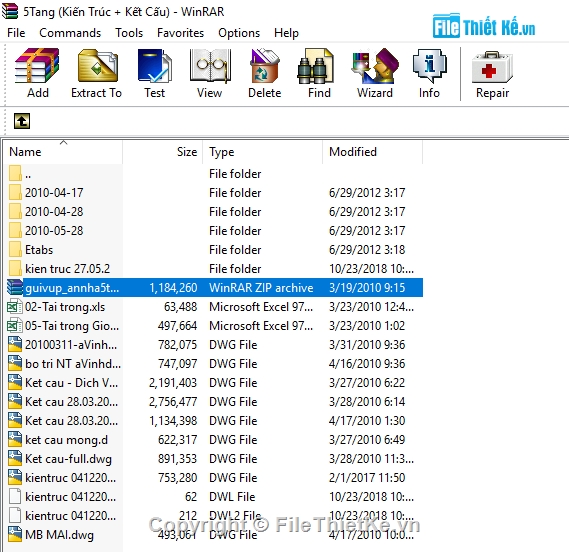569x552 pixels.
Task: Open the Tools menu
Action: click(x=129, y=33)
